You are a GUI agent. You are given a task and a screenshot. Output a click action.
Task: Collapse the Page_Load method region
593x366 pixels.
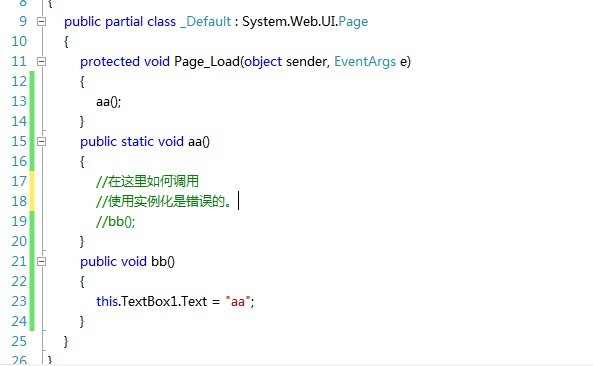41,61
